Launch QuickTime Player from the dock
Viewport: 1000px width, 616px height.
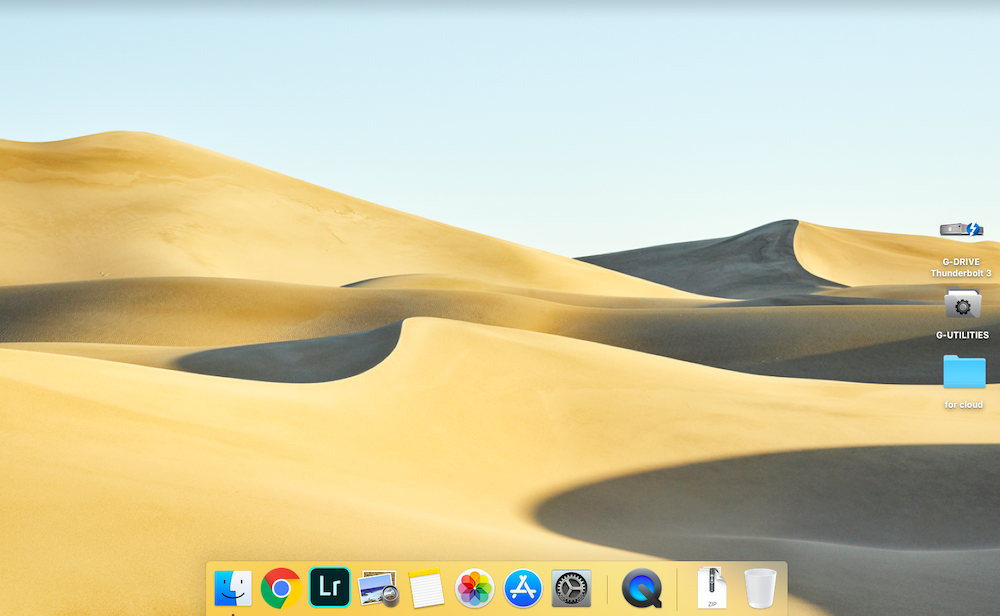641,588
